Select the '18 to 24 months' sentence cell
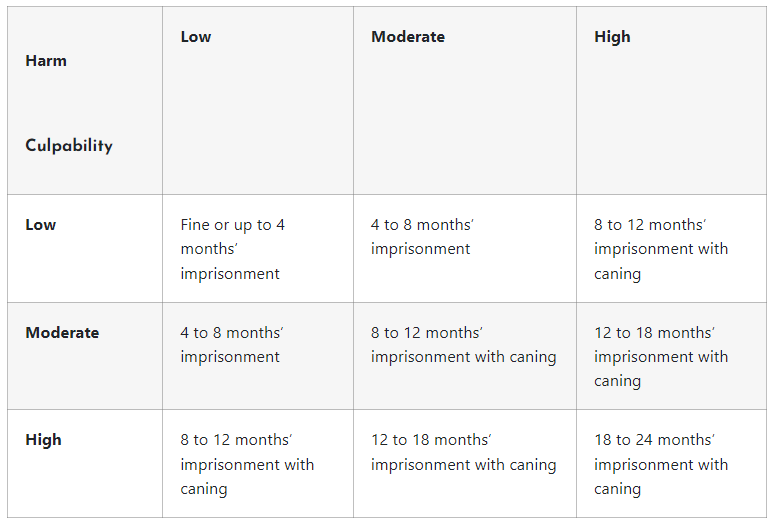This screenshot has width=776, height=525. (x=661, y=464)
